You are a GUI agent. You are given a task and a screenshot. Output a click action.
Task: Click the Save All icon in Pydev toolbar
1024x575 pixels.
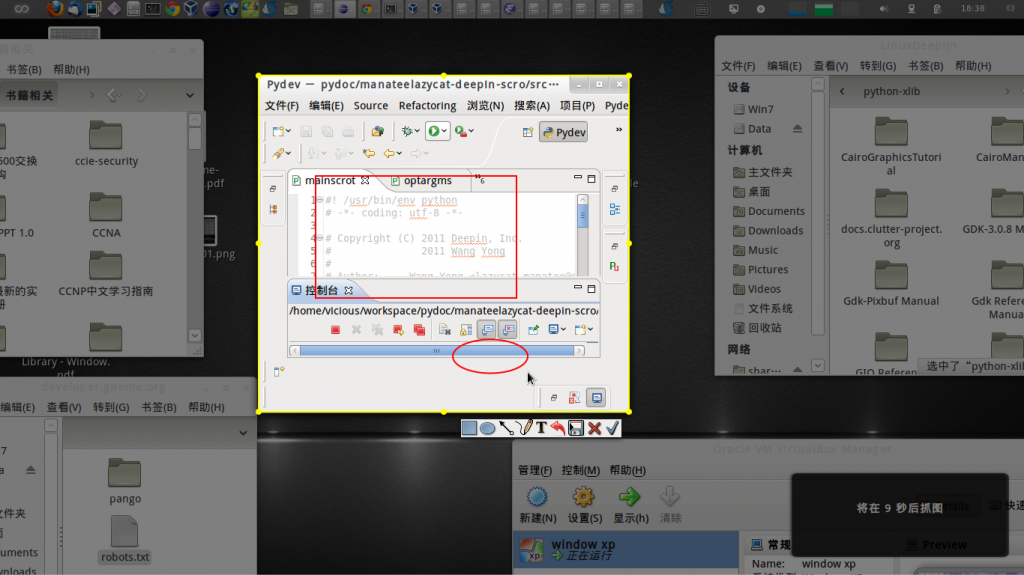(327, 131)
